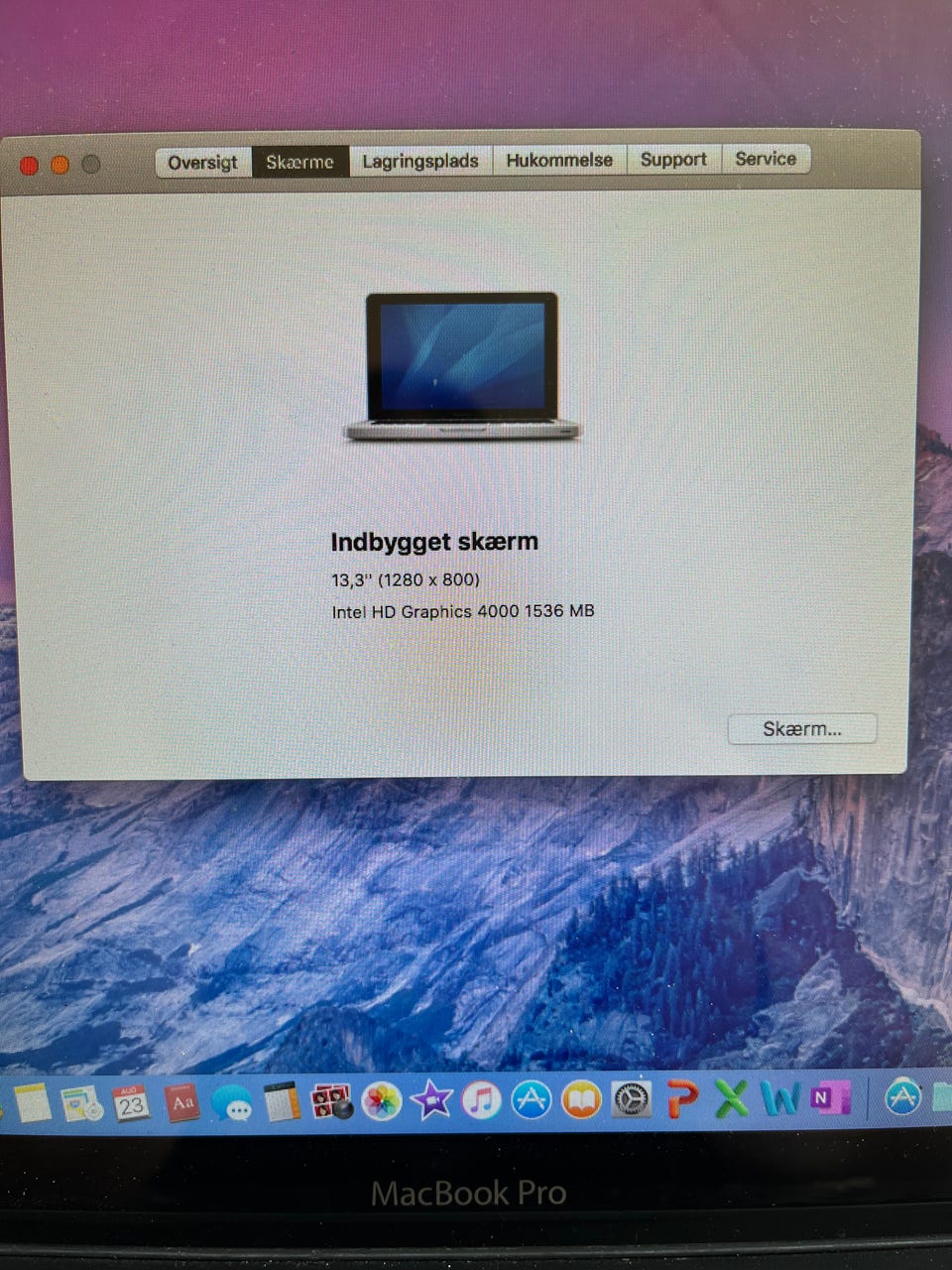Launch Microsoft Word
This screenshot has width=952, height=1270.
[781, 1097]
